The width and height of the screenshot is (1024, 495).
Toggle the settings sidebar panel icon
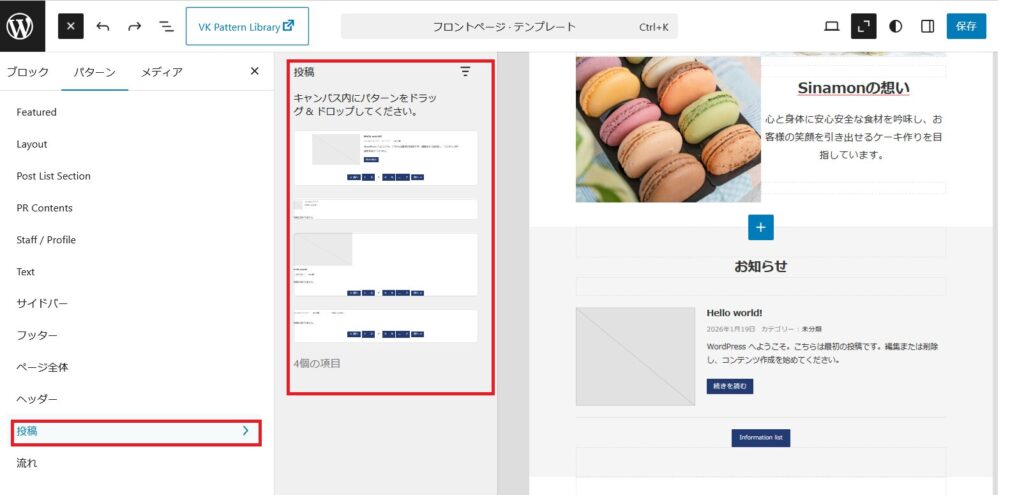[x=927, y=27]
